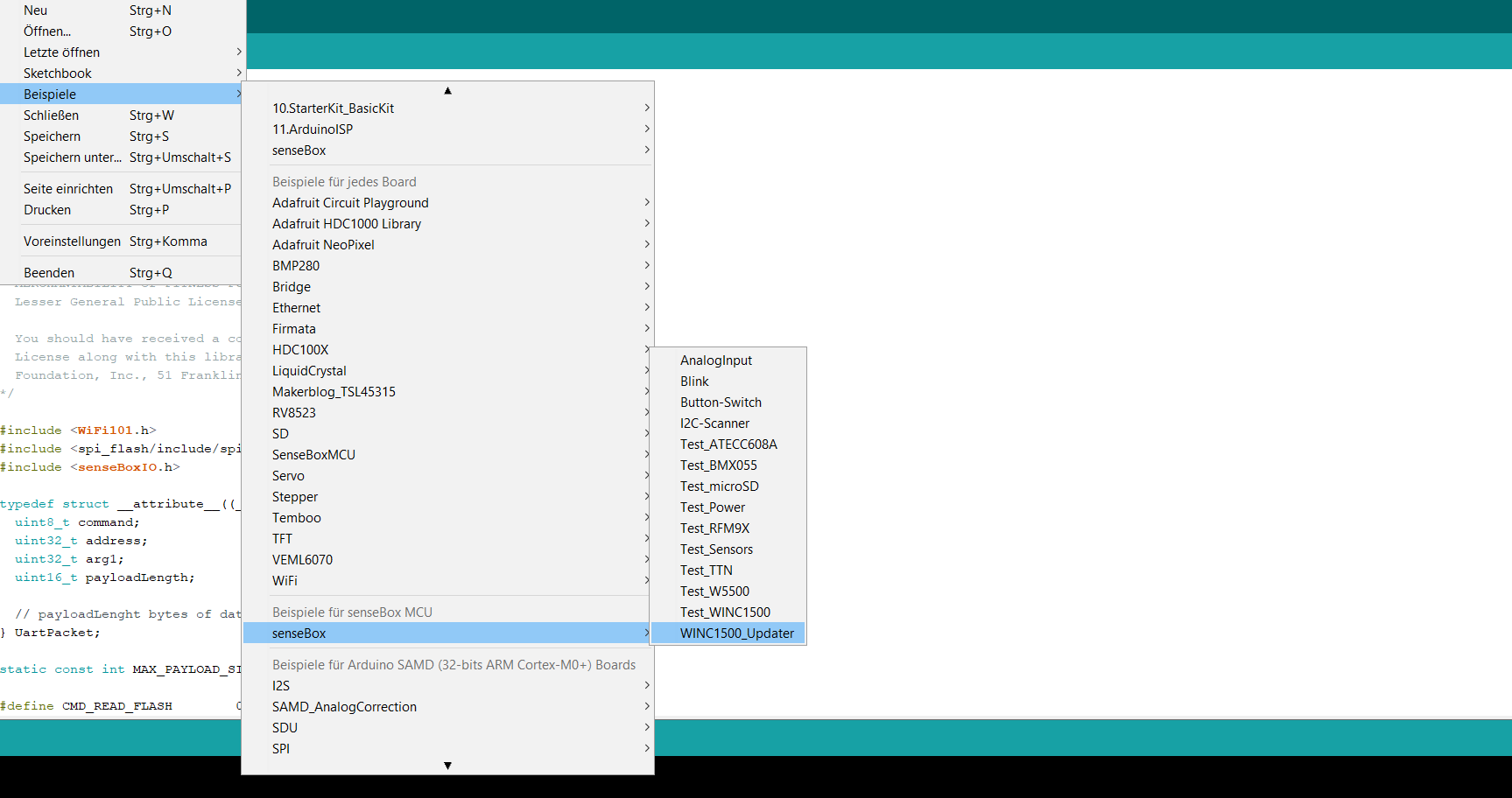The image size is (1512, 798).
Task: Select Beispiele menu entry
Action: point(121,94)
